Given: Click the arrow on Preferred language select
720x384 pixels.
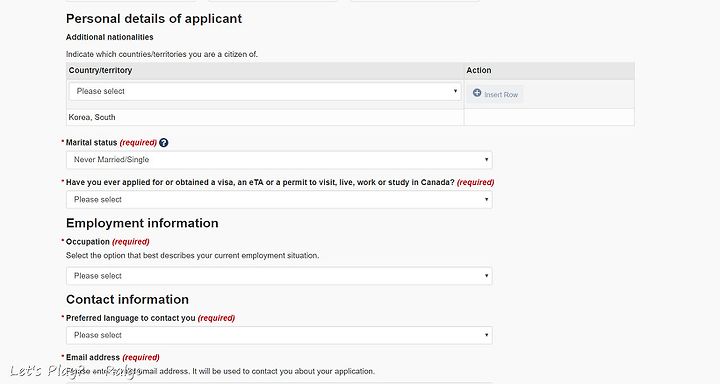Looking at the screenshot, I should coord(486,335).
